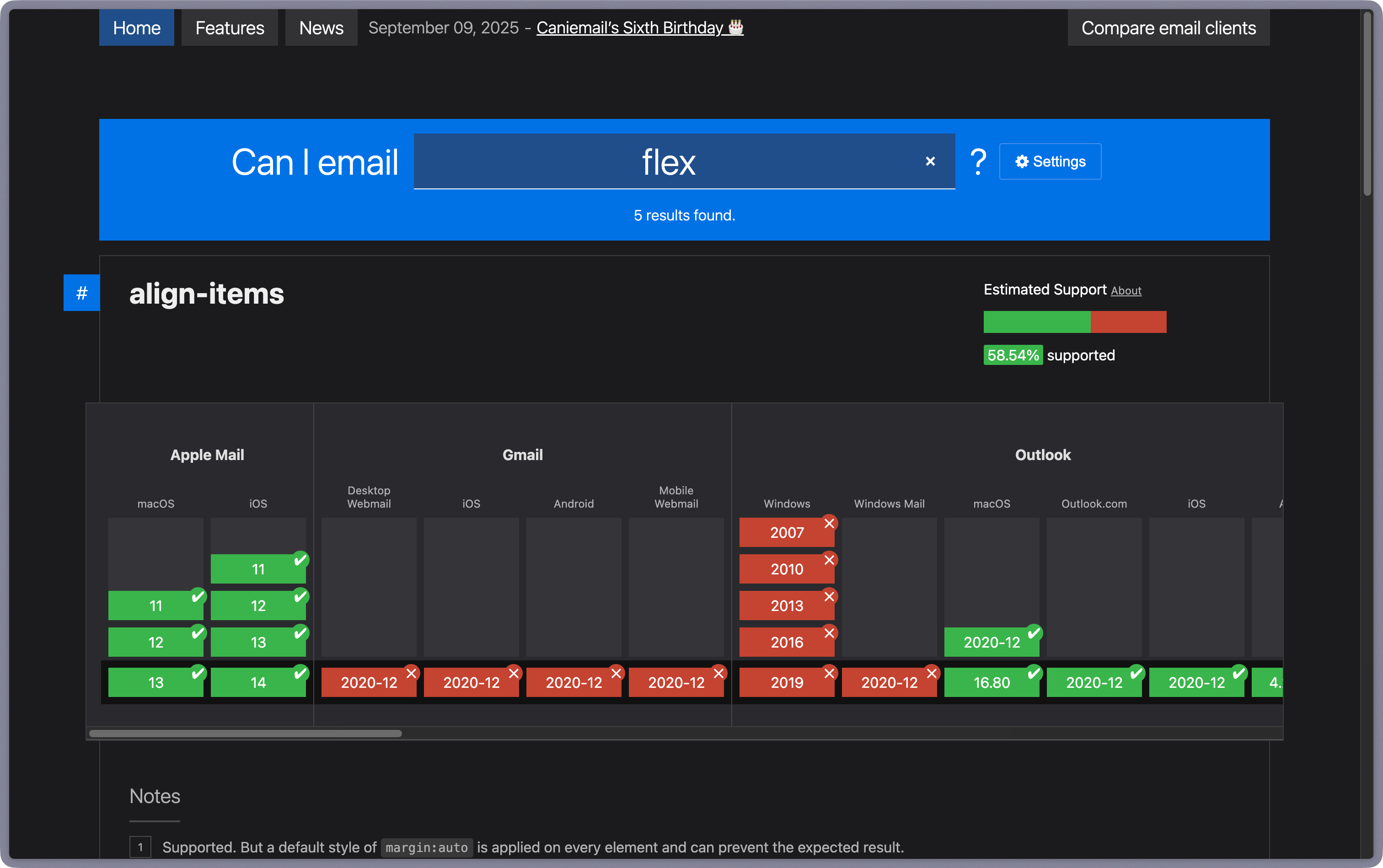The height and width of the screenshot is (868, 1383).
Task: Click the Compare email clients button
Action: tap(1168, 27)
